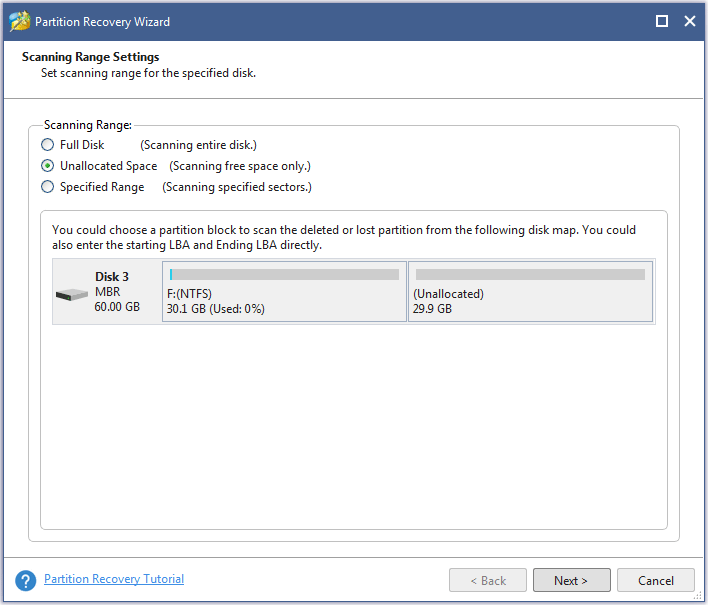This screenshot has width=708, height=605.
Task: Click the window resize grip corner
Action: coord(698,596)
